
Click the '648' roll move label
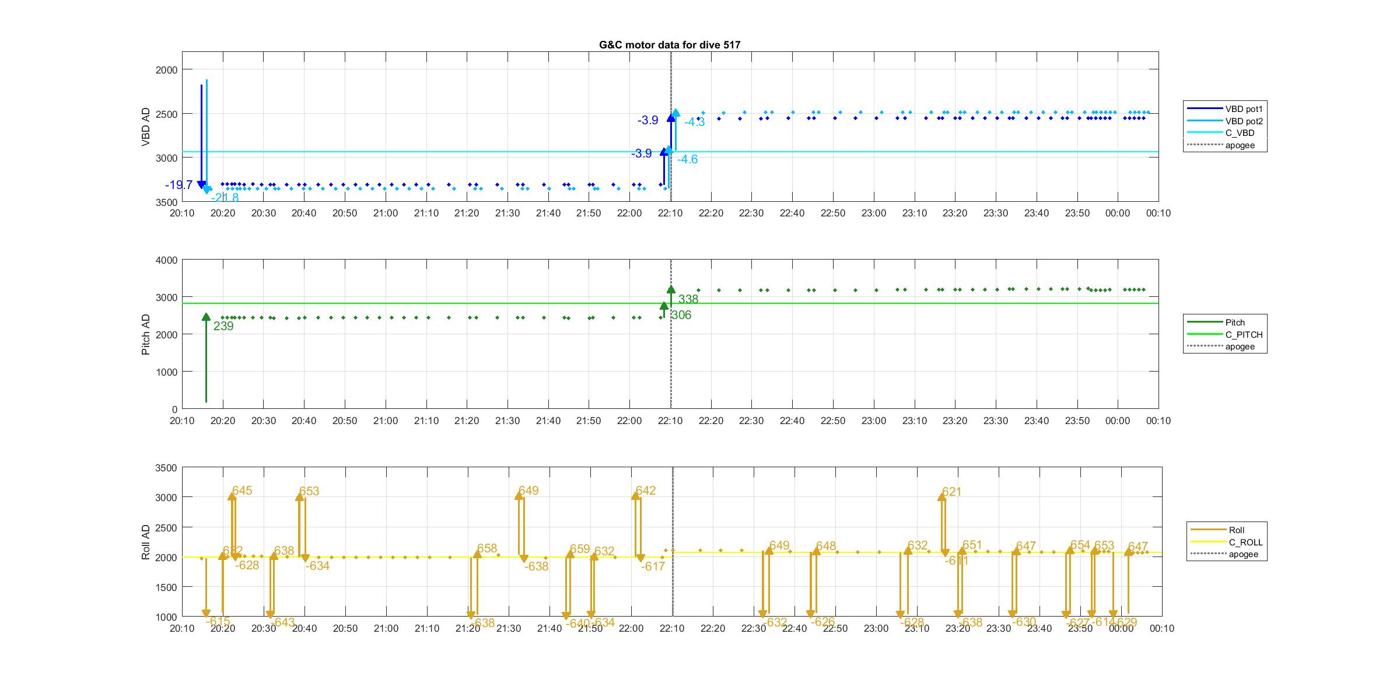826,547
